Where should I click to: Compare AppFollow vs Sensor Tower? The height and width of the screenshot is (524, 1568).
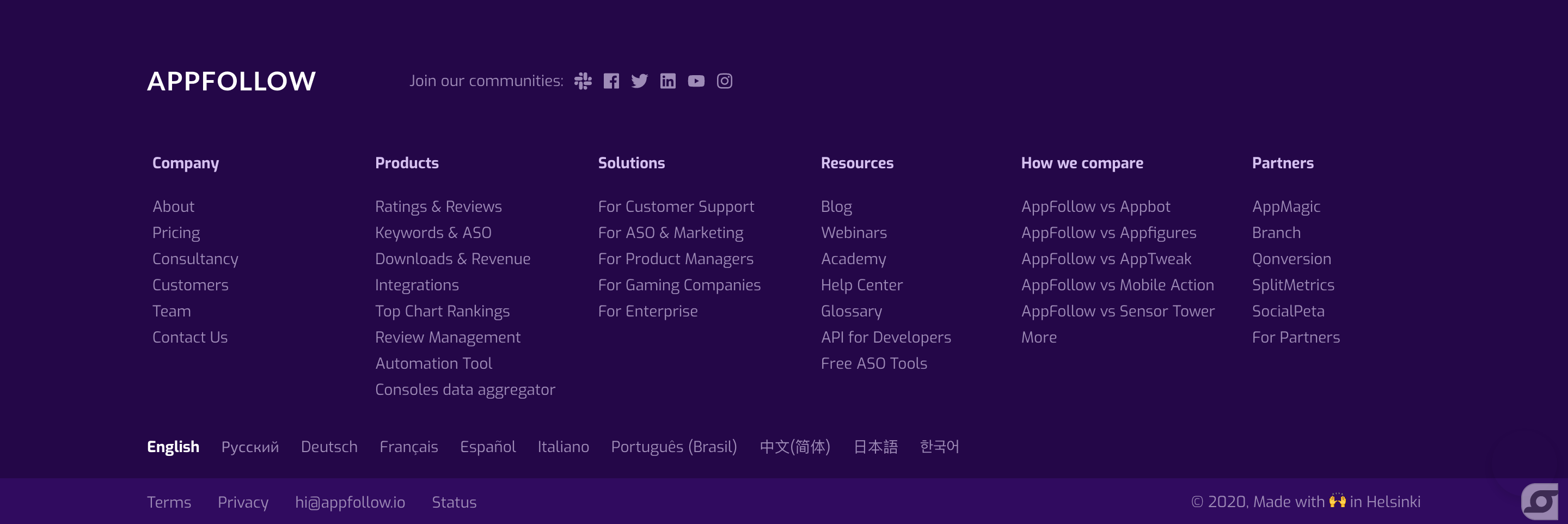1118,312
